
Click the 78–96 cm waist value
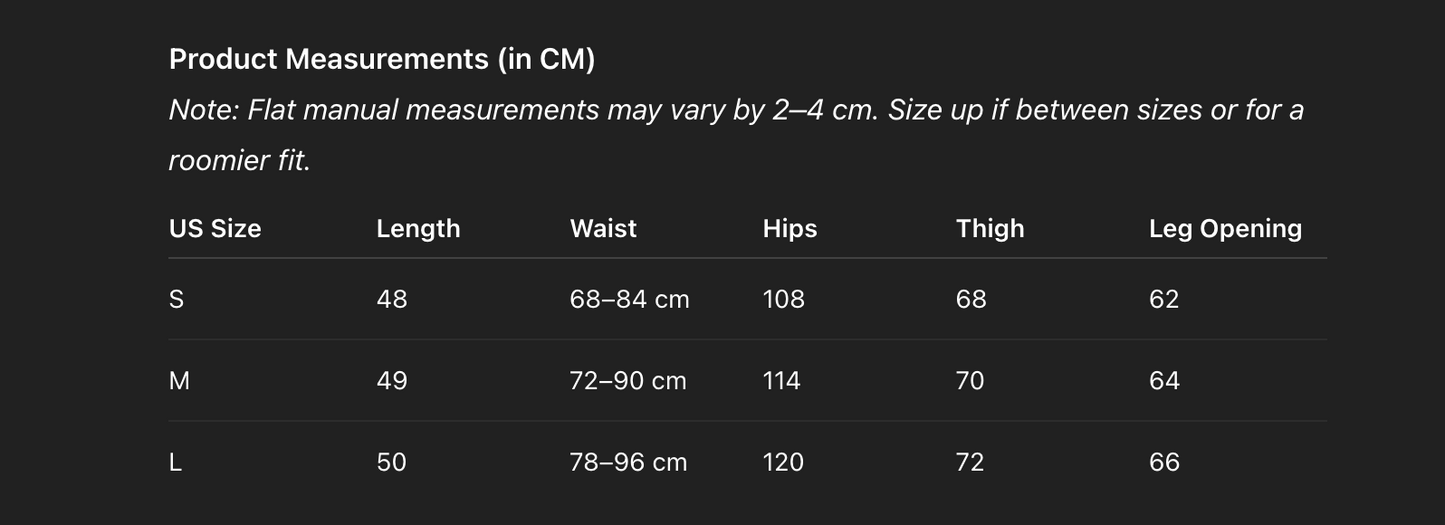coord(628,462)
